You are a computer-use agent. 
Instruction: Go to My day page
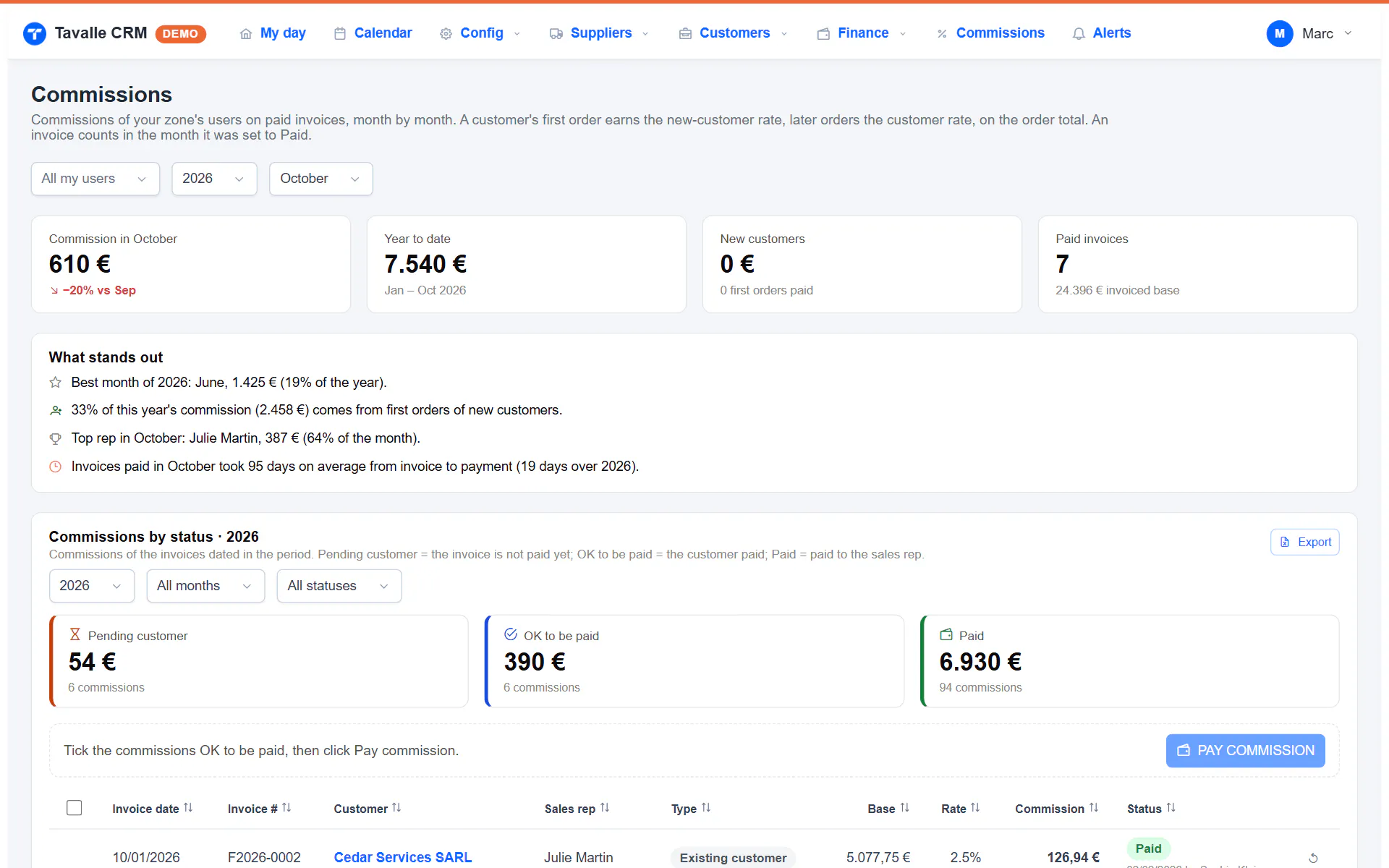273,33
